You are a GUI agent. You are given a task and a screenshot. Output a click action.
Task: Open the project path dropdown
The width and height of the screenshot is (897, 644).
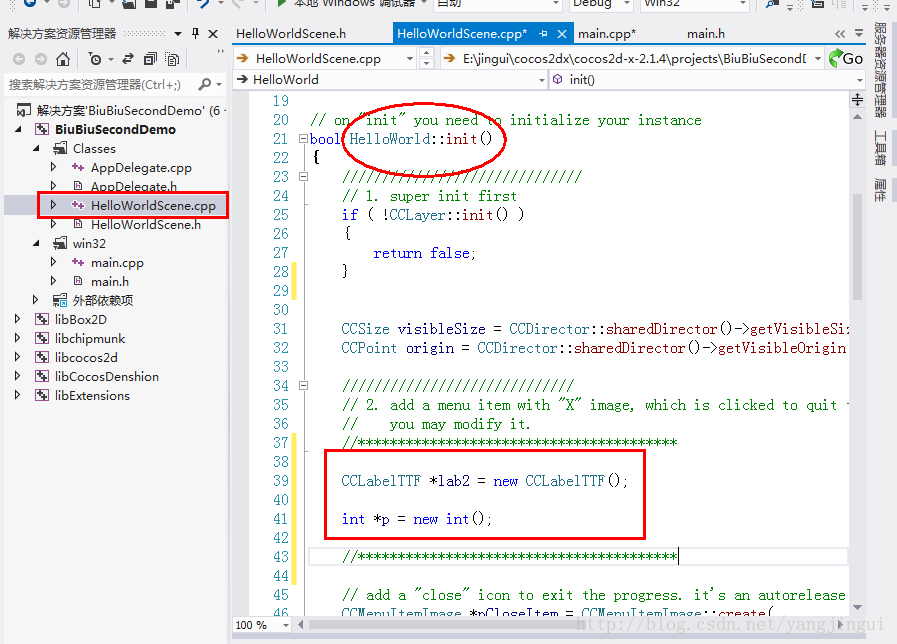click(x=818, y=58)
